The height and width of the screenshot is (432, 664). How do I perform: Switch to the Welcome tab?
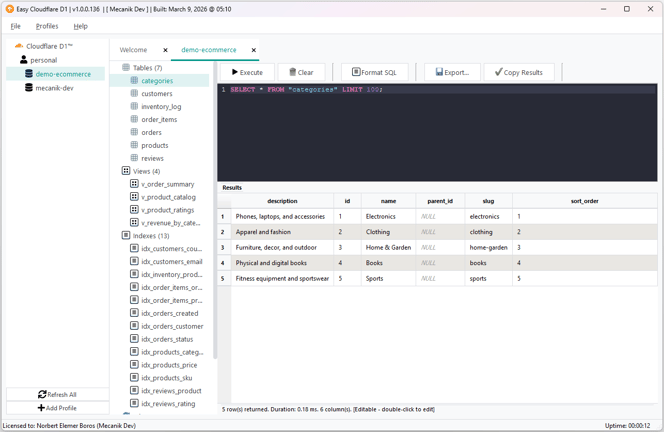pyautogui.click(x=133, y=50)
